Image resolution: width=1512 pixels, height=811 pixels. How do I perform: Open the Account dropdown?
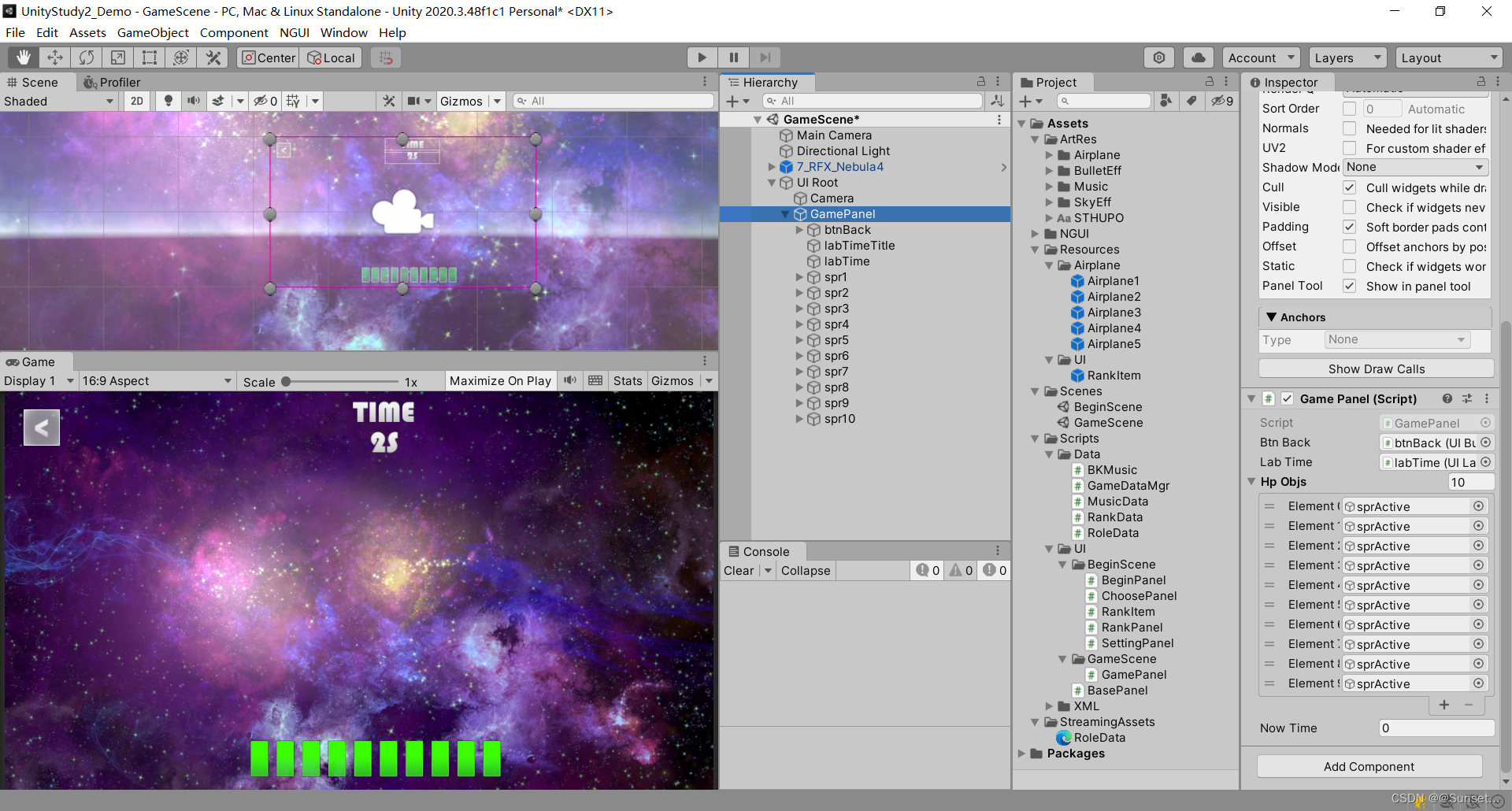coord(1262,57)
